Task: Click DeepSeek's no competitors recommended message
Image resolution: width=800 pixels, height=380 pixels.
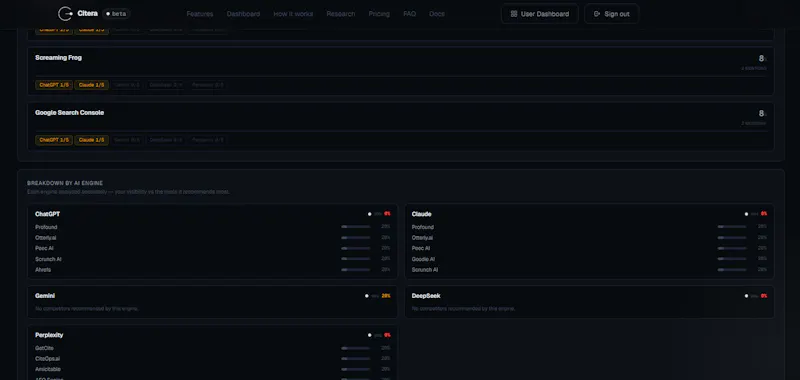Action: (463, 309)
